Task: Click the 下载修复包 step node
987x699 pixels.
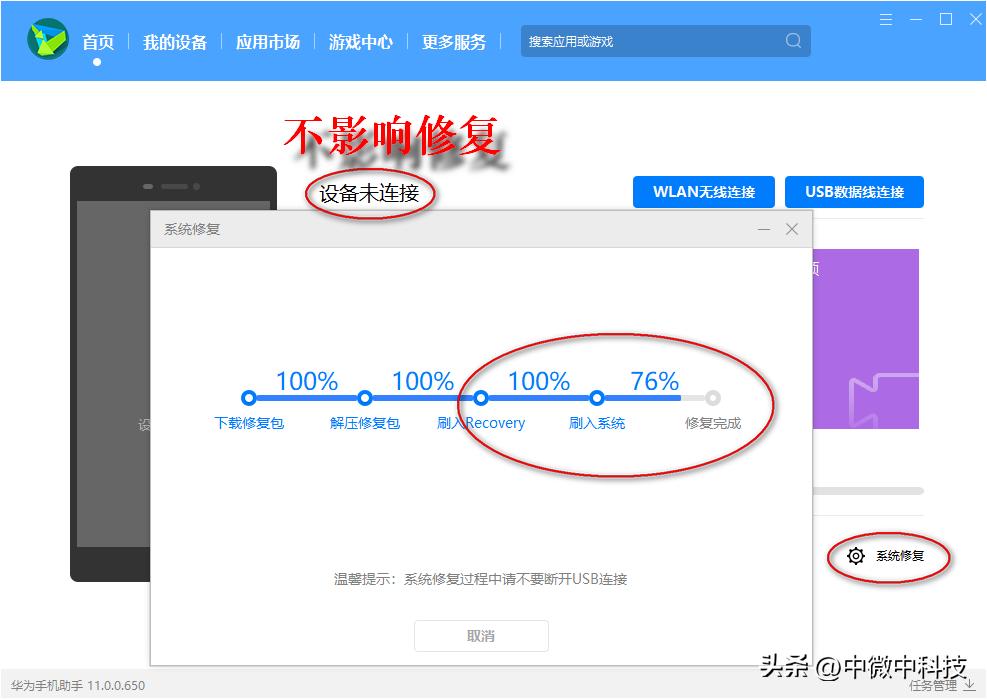Action: [249, 398]
